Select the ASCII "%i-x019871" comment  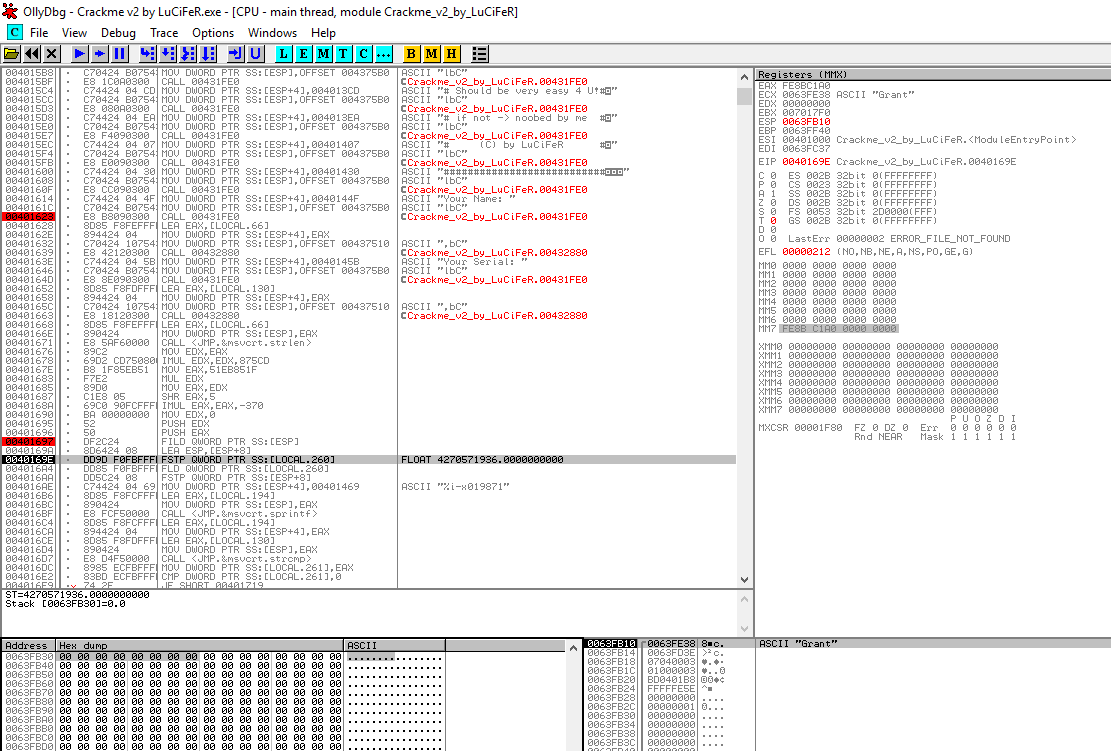tap(456, 487)
